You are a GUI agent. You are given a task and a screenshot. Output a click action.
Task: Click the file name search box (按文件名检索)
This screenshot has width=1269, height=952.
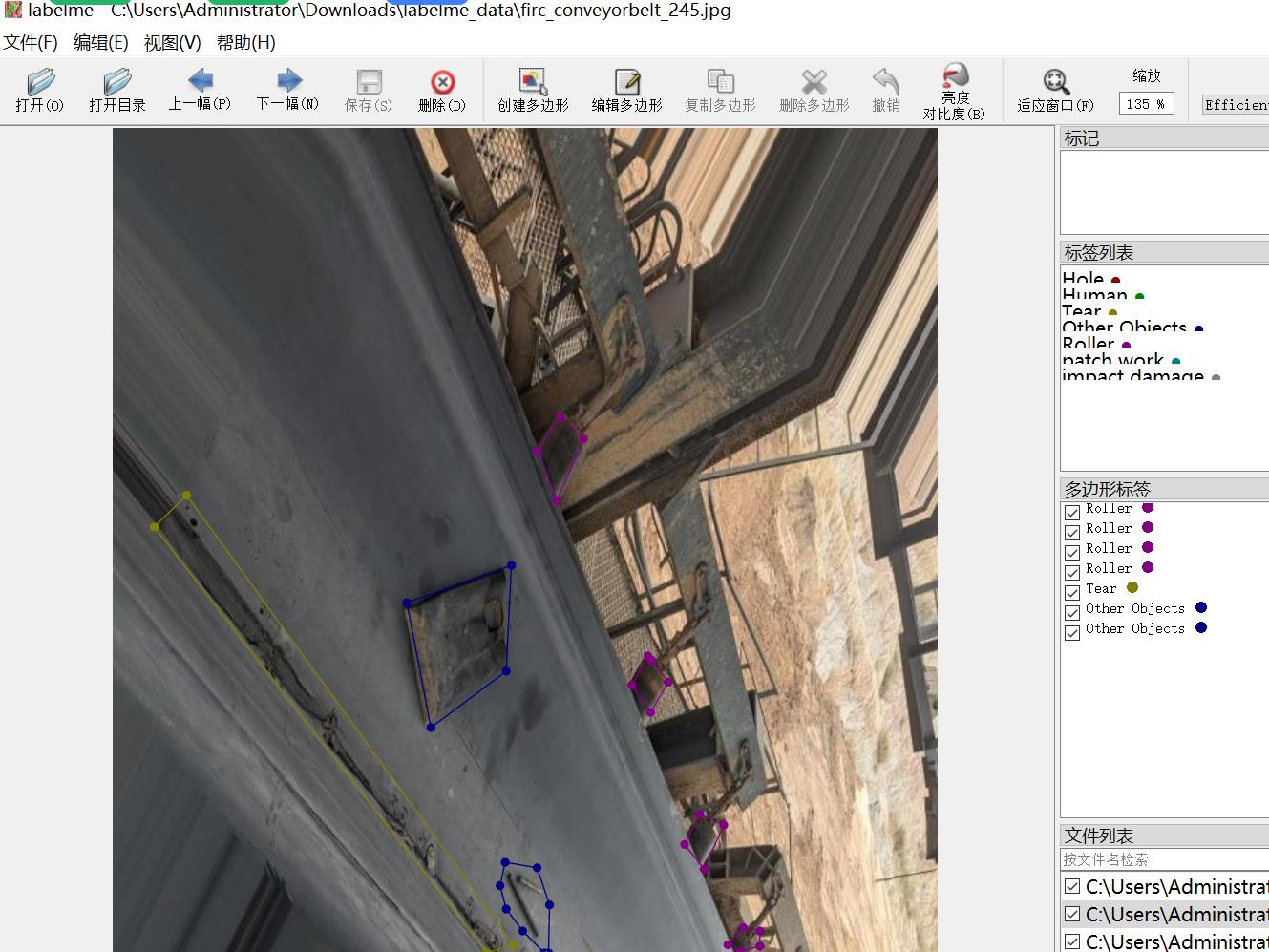(x=1163, y=859)
